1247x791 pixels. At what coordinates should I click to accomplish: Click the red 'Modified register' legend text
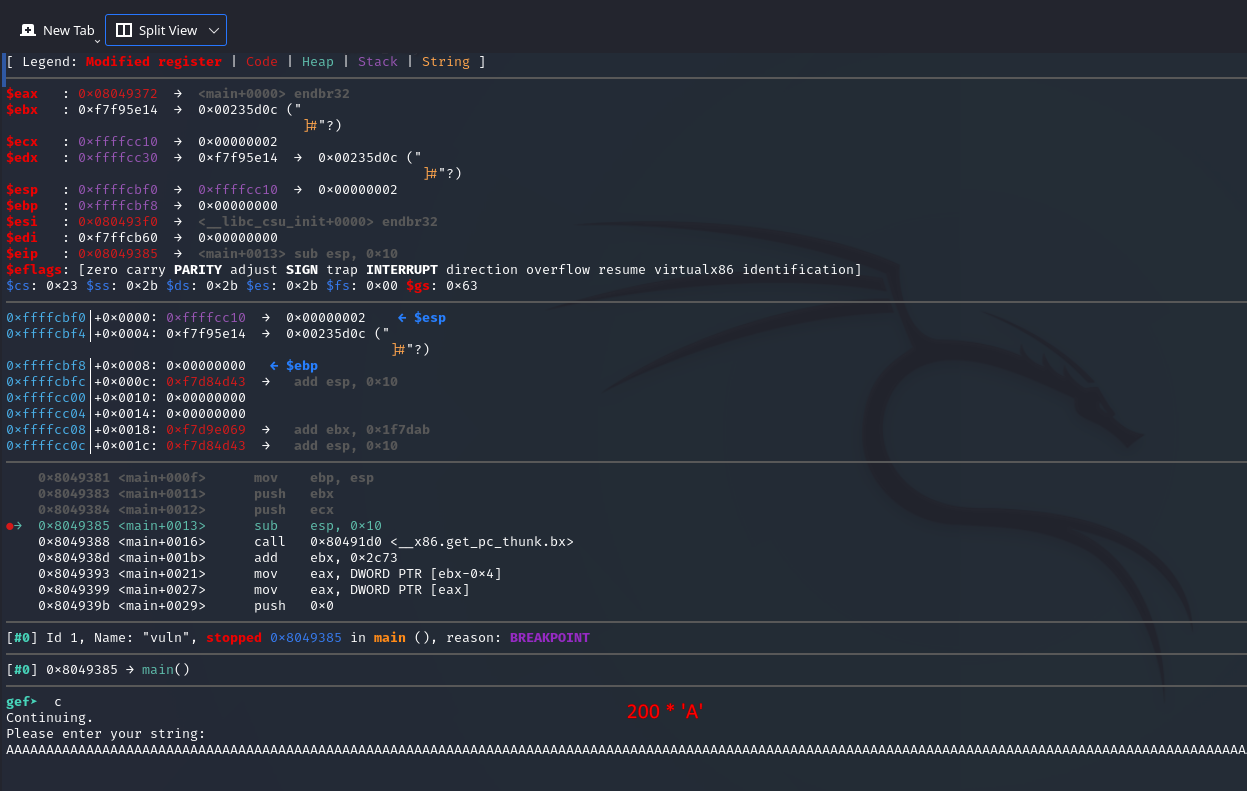coord(153,62)
